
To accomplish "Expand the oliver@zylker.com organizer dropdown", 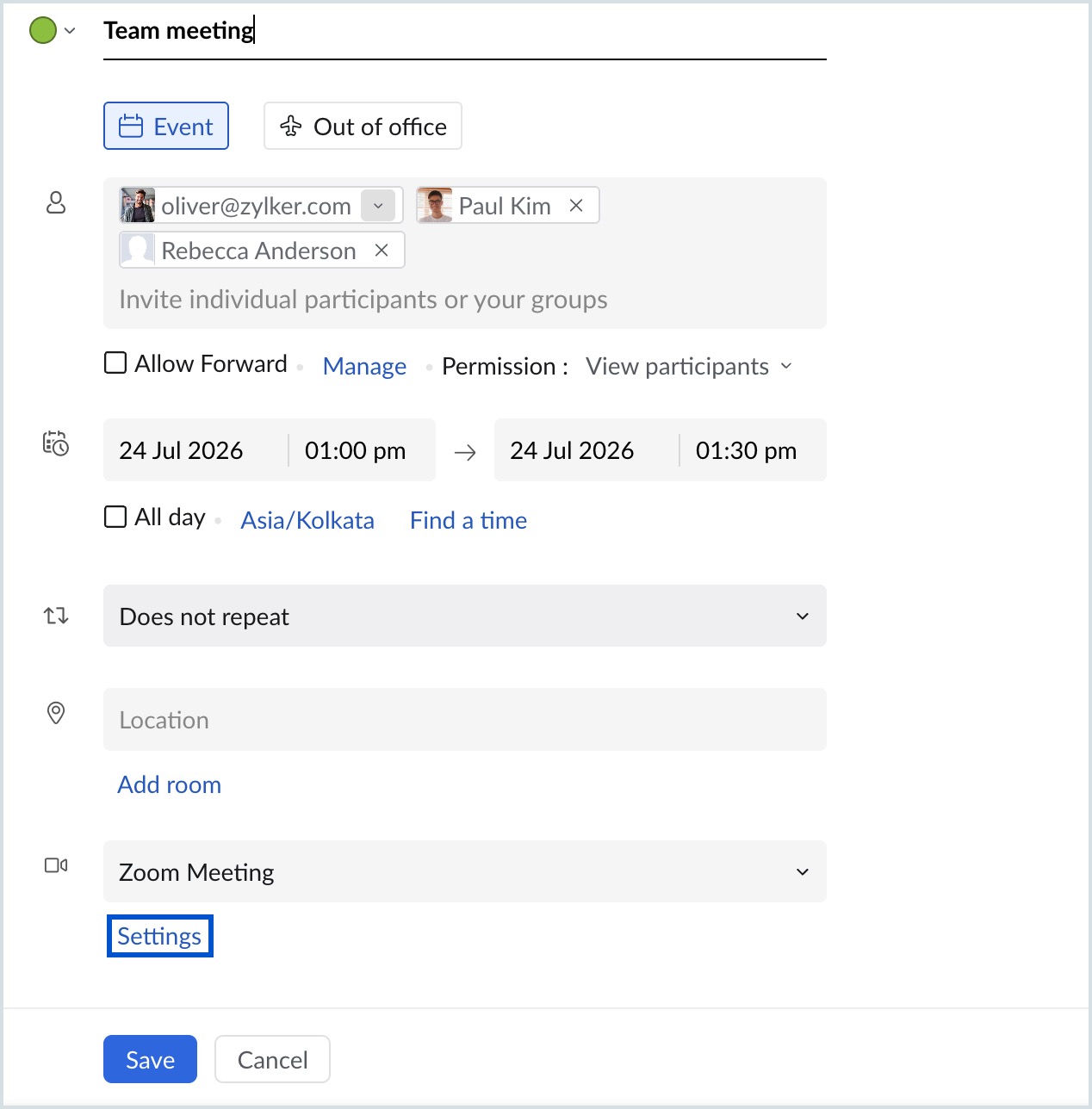I will (378, 205).
